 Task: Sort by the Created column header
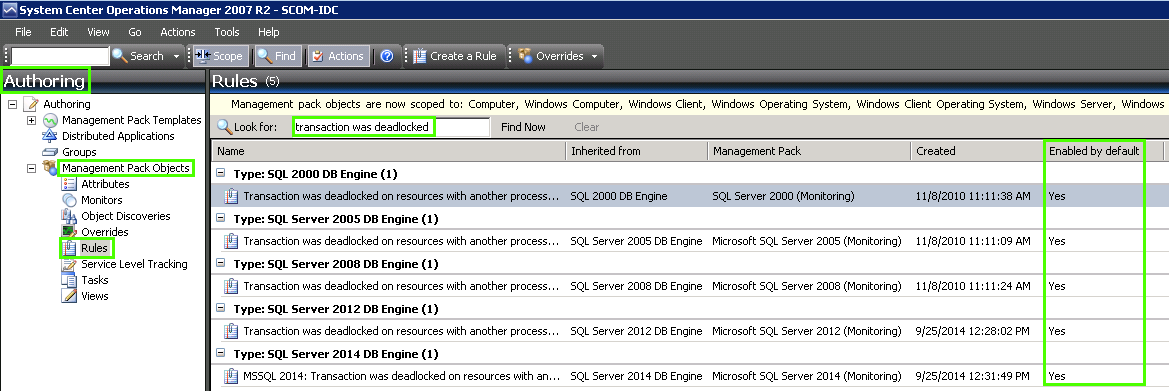(976, 151)
